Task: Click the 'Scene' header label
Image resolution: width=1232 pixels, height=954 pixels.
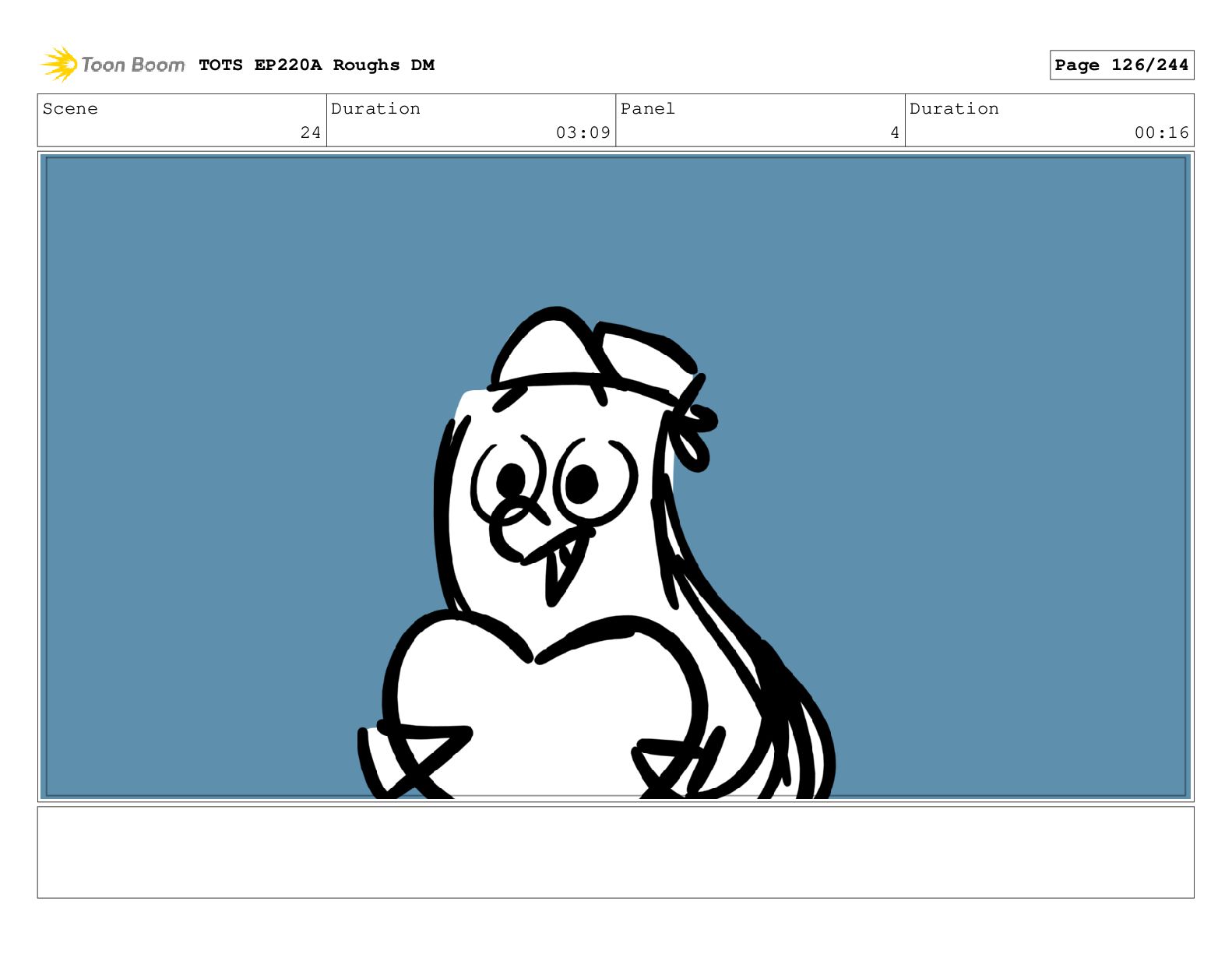Action: pos(70,109)
